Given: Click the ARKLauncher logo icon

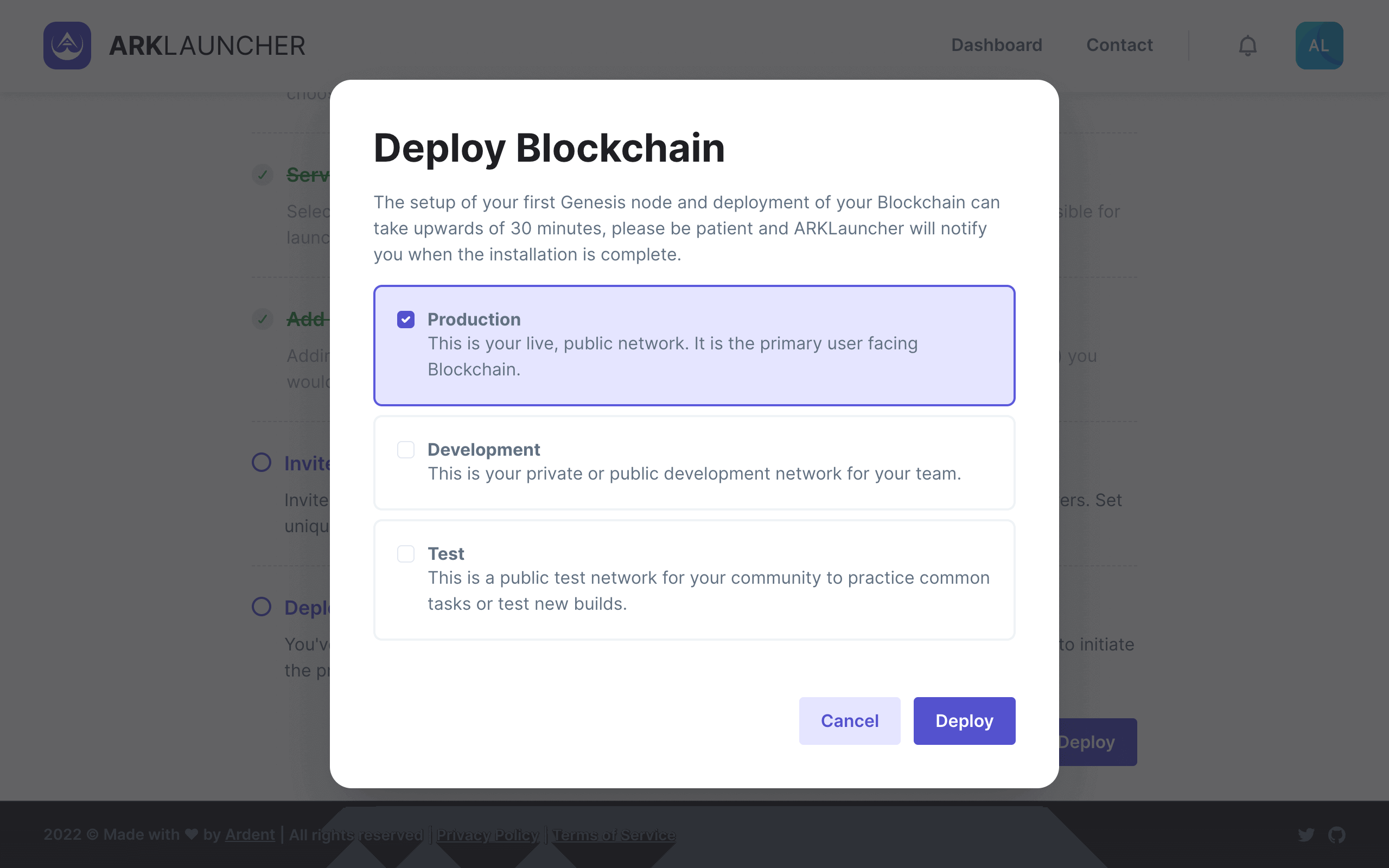Looking at the screenshot, I should (x=67, y=46).
